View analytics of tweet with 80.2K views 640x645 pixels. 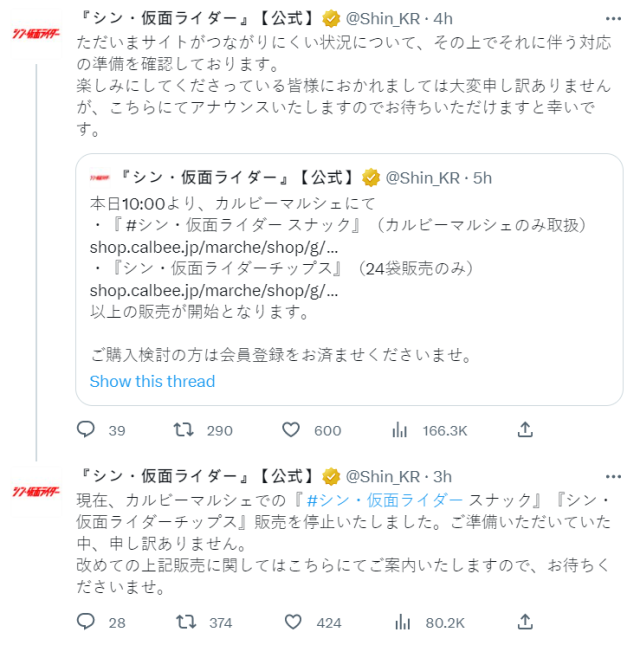[400, 622]
